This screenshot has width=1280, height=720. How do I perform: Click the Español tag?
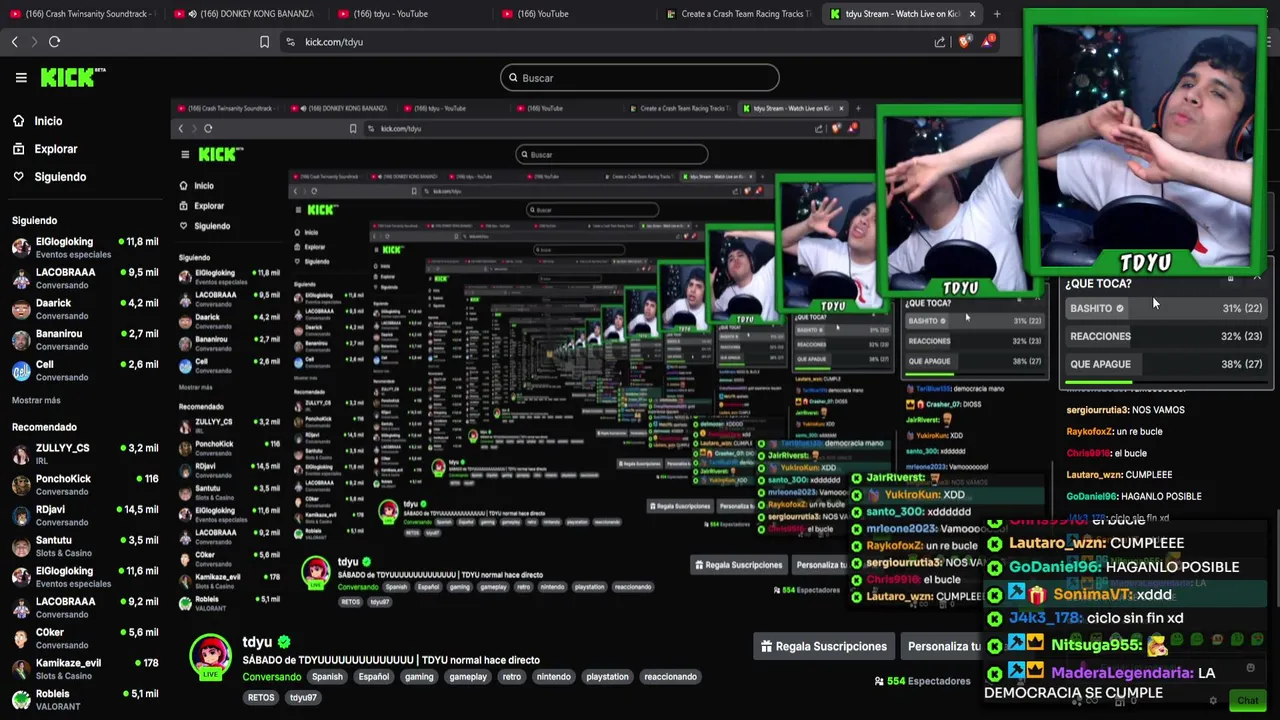pyautogui.click(x=374, y=677)
